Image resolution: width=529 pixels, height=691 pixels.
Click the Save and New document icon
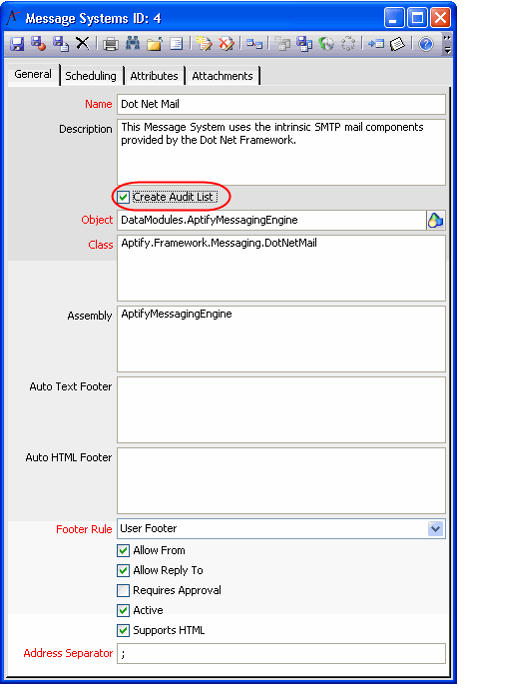coord(61,44)
